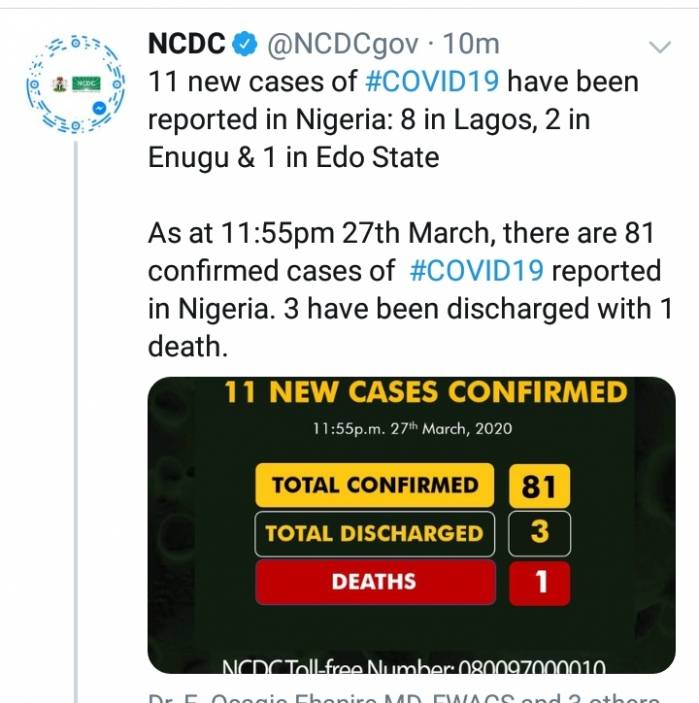Click the 10m tweet timestamp
The width and height of the screenshot is (699, 703).
[471, 44]
